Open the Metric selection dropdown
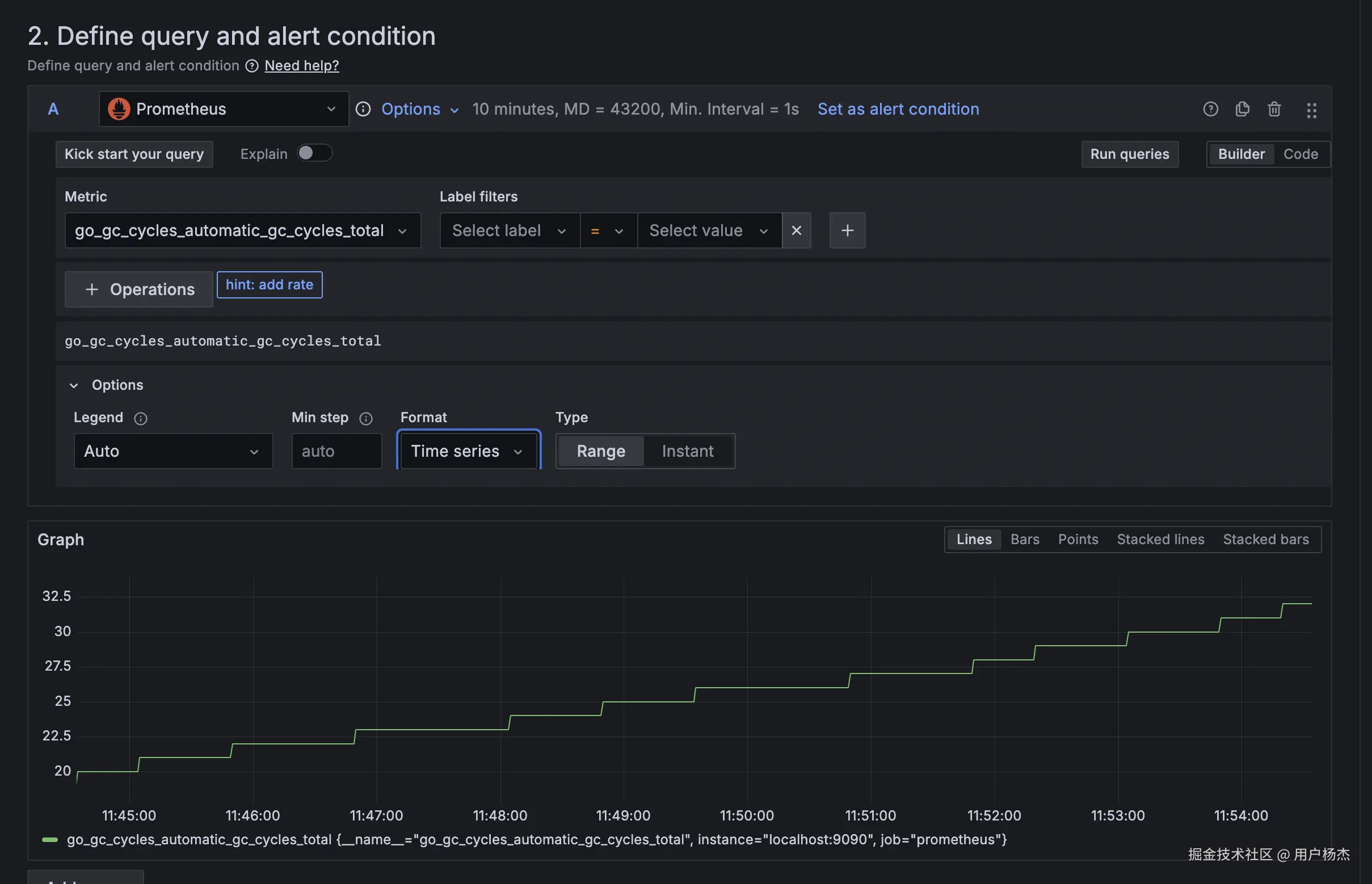Screen dimensions: 1372x884 [x=242, y=231]
